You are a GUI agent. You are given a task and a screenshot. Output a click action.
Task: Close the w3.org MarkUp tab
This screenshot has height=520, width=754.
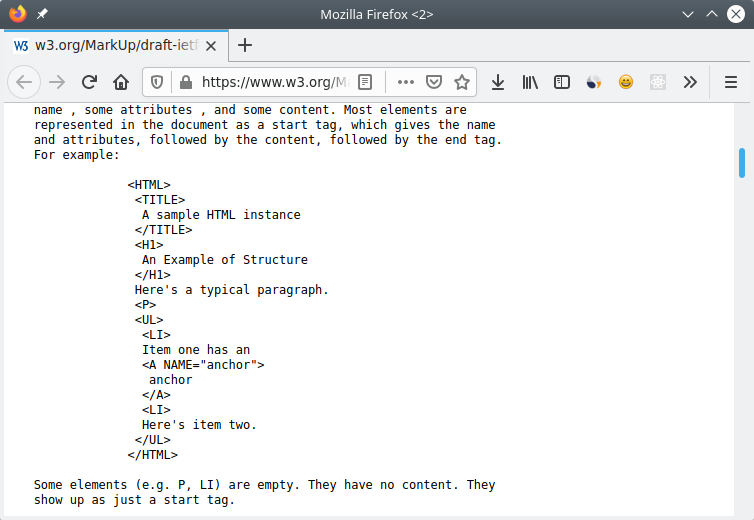point(211,46)
